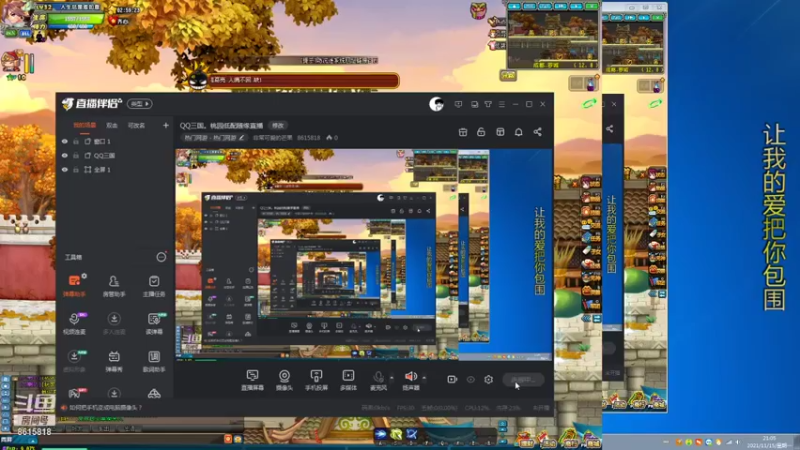The width and height of the screenshot is (800, 450).
Task: Open the hamburger menu in title bar
Action: click(502, 104)
